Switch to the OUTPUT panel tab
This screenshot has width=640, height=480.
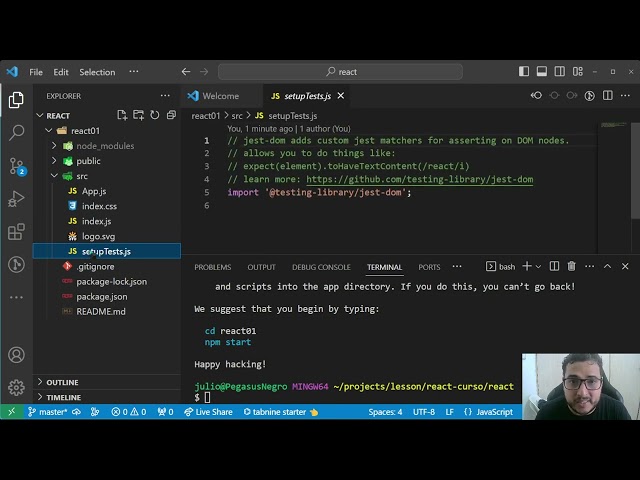[x=262, y=267]
